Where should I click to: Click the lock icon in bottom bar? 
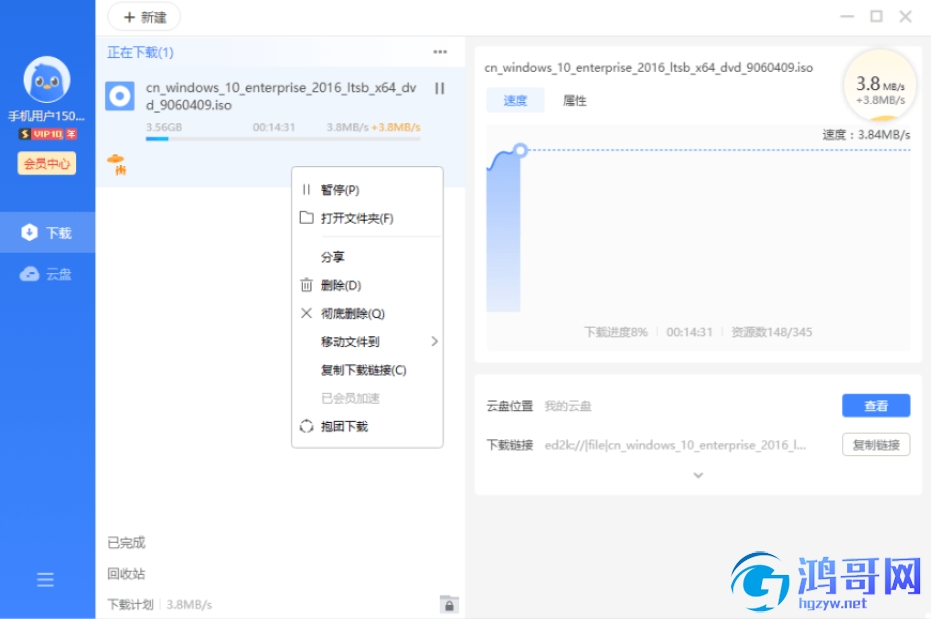(x=449, y=604)
